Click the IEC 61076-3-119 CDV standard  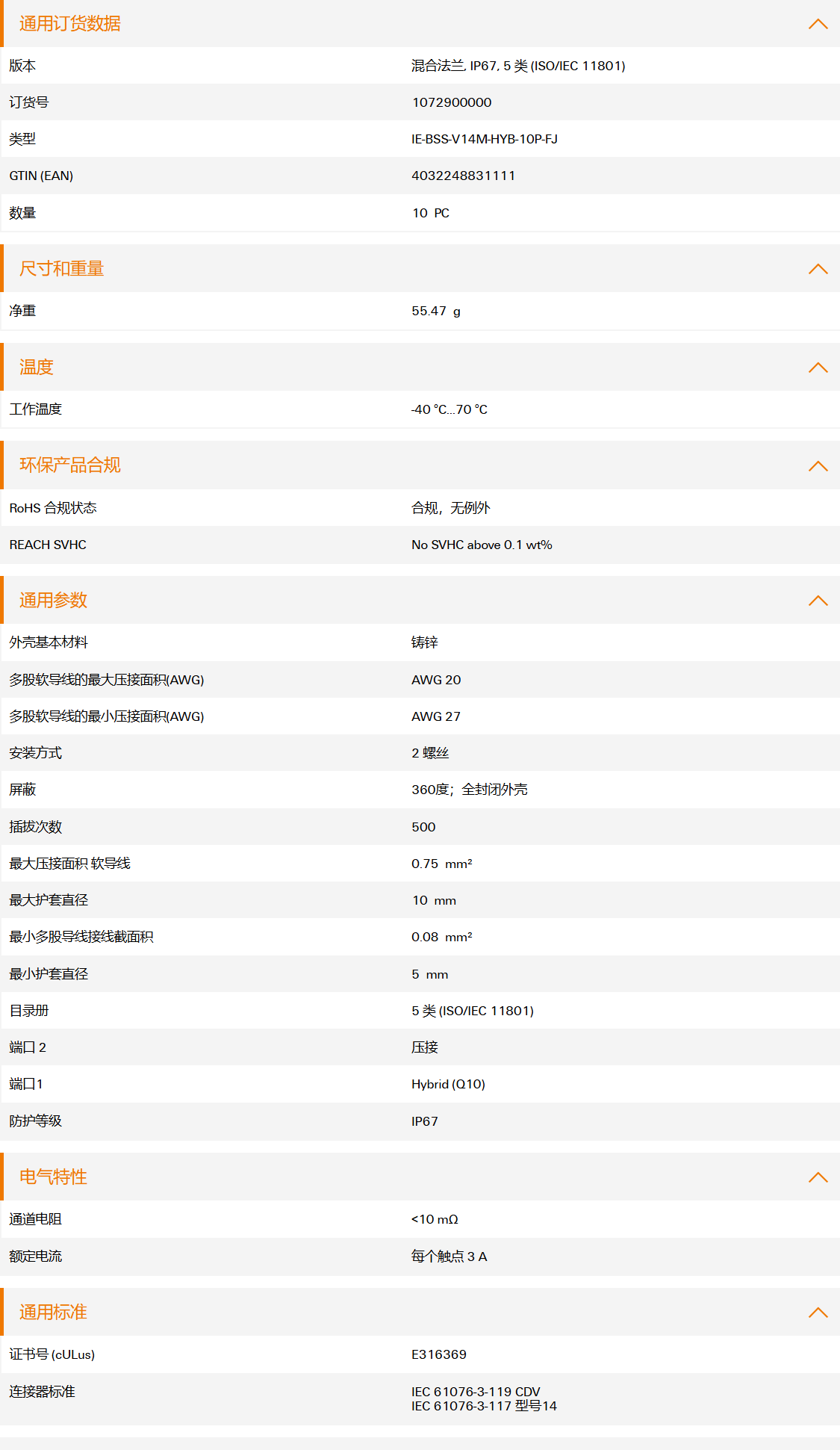point(476,1392)
